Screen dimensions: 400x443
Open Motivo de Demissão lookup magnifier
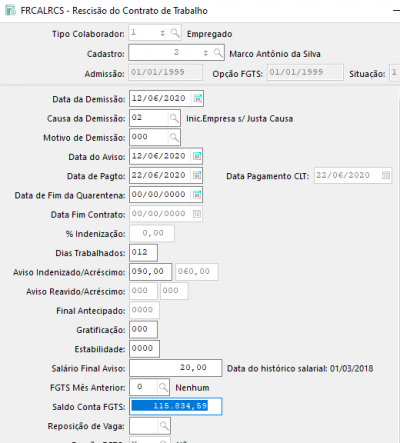174,137
